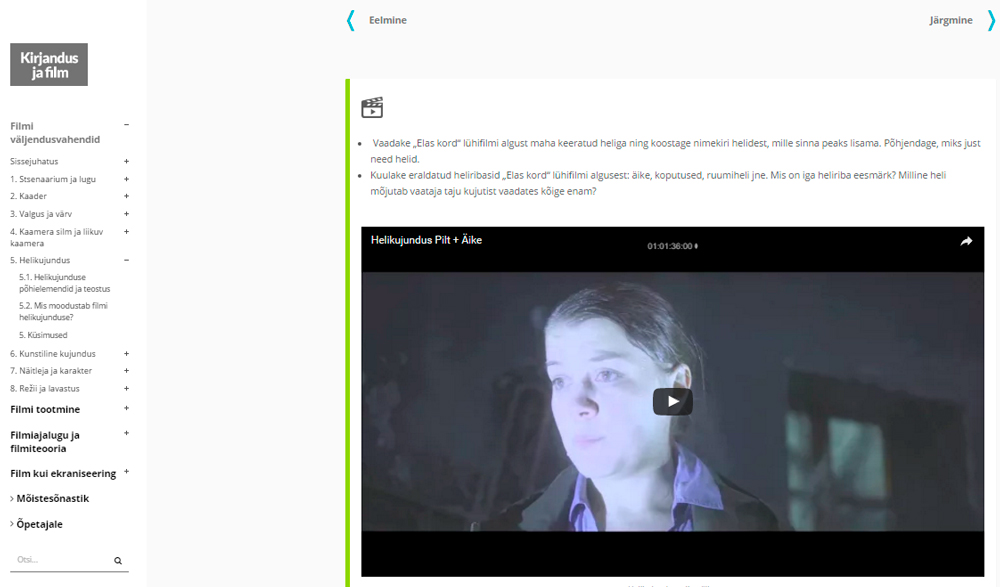The height and width of the screenshot is (587, 1000).
Task: Collapse the Filmi väljendusvahendid section
Action: (x=126, y=125)
